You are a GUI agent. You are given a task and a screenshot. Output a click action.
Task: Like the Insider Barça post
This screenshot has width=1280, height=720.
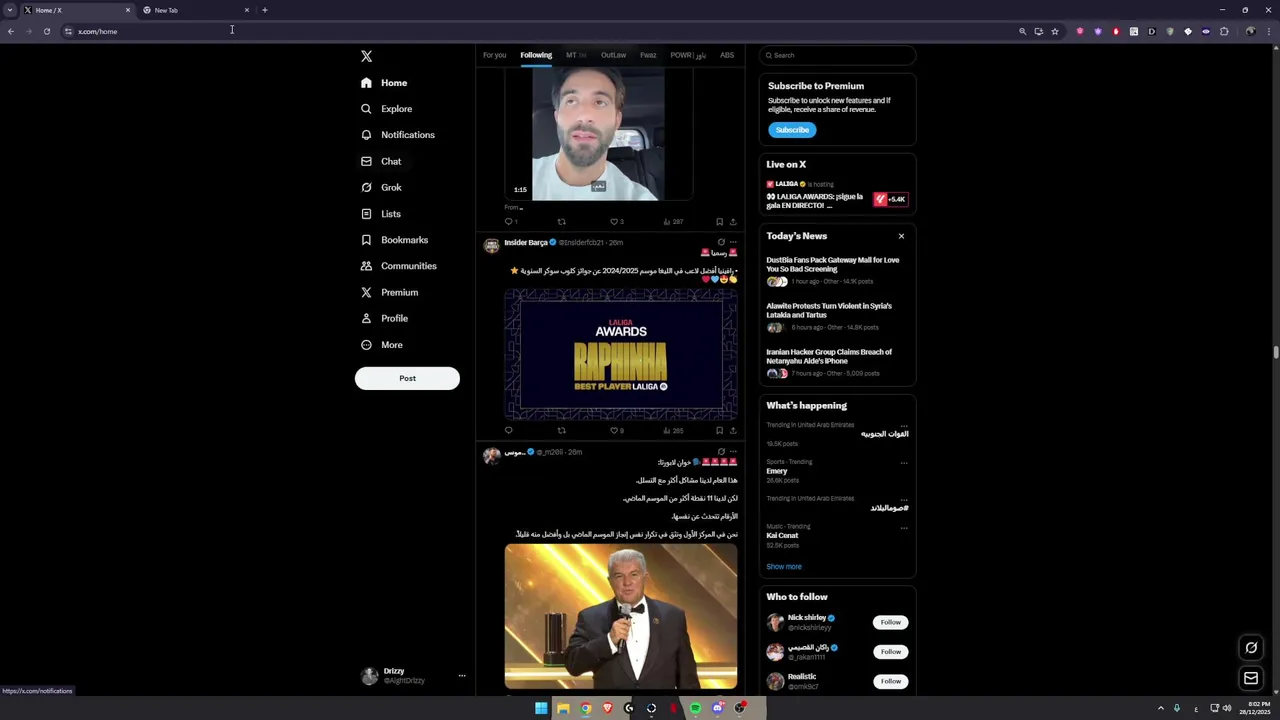tap(615, 431)
